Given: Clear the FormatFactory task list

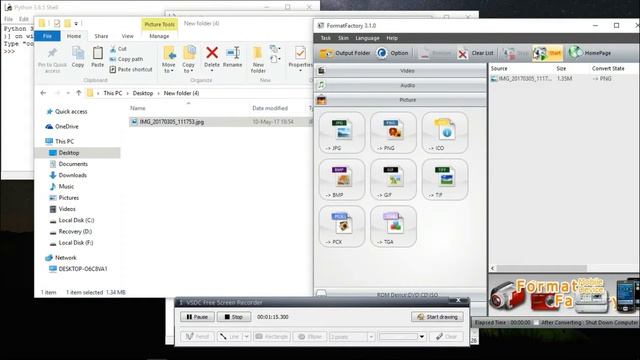Looking at the screenshot, I should [x=476, y=53].
